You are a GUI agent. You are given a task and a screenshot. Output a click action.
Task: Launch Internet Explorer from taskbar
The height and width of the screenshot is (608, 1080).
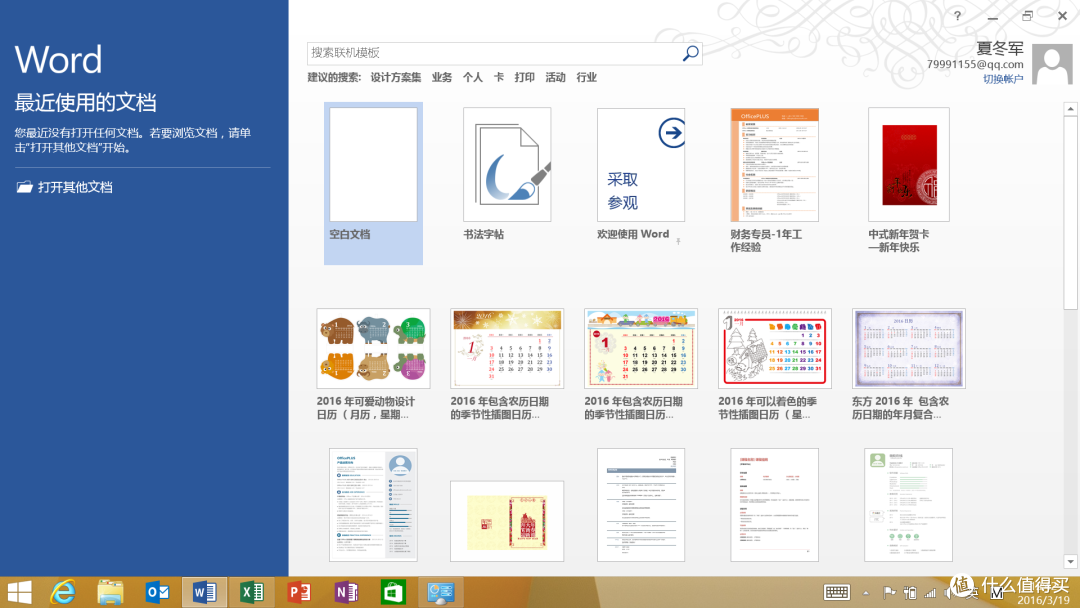63,592
